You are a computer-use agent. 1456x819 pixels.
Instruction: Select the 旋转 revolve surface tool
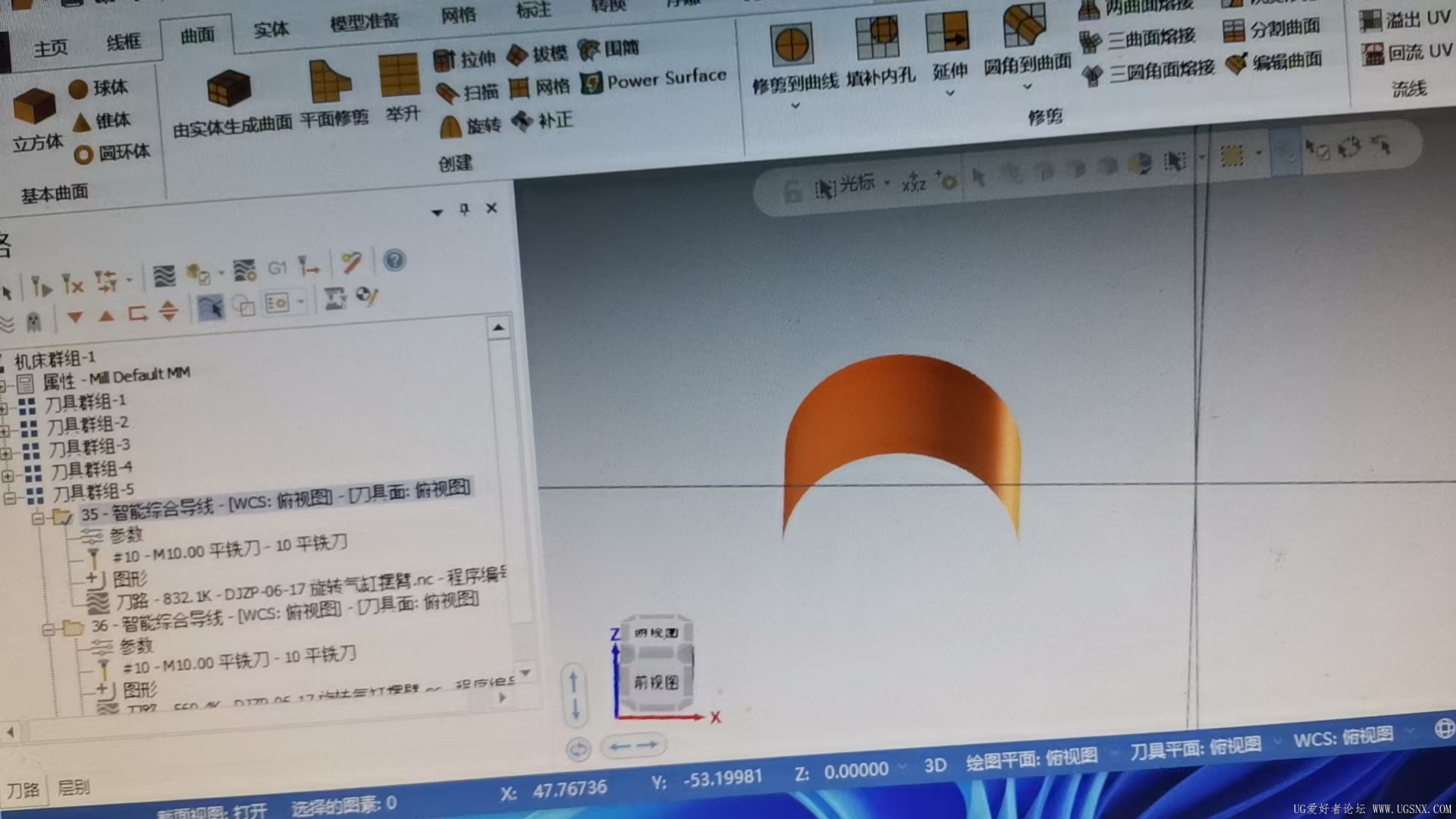[x=470, y=125]
